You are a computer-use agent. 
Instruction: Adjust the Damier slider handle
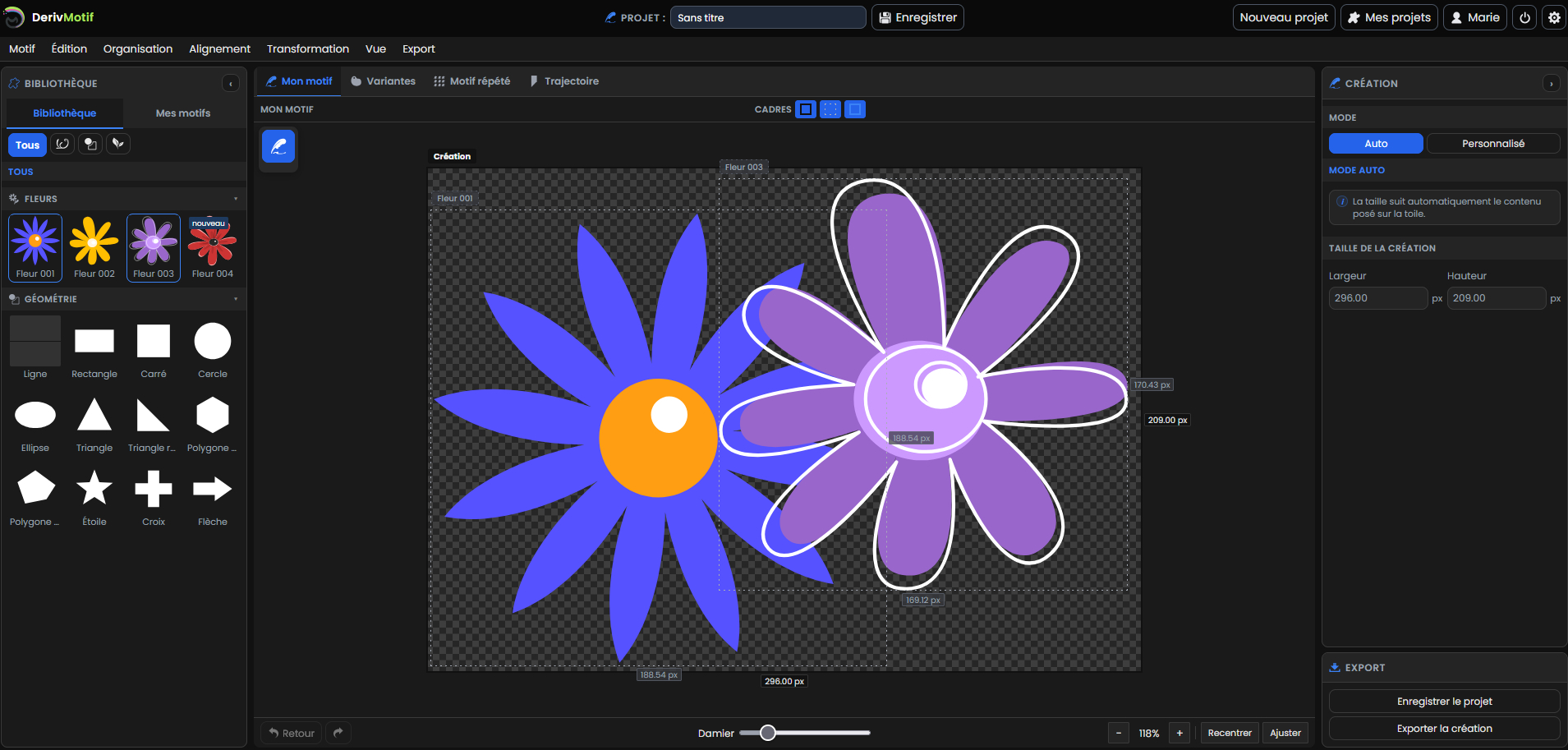click(x=767, y=733)
